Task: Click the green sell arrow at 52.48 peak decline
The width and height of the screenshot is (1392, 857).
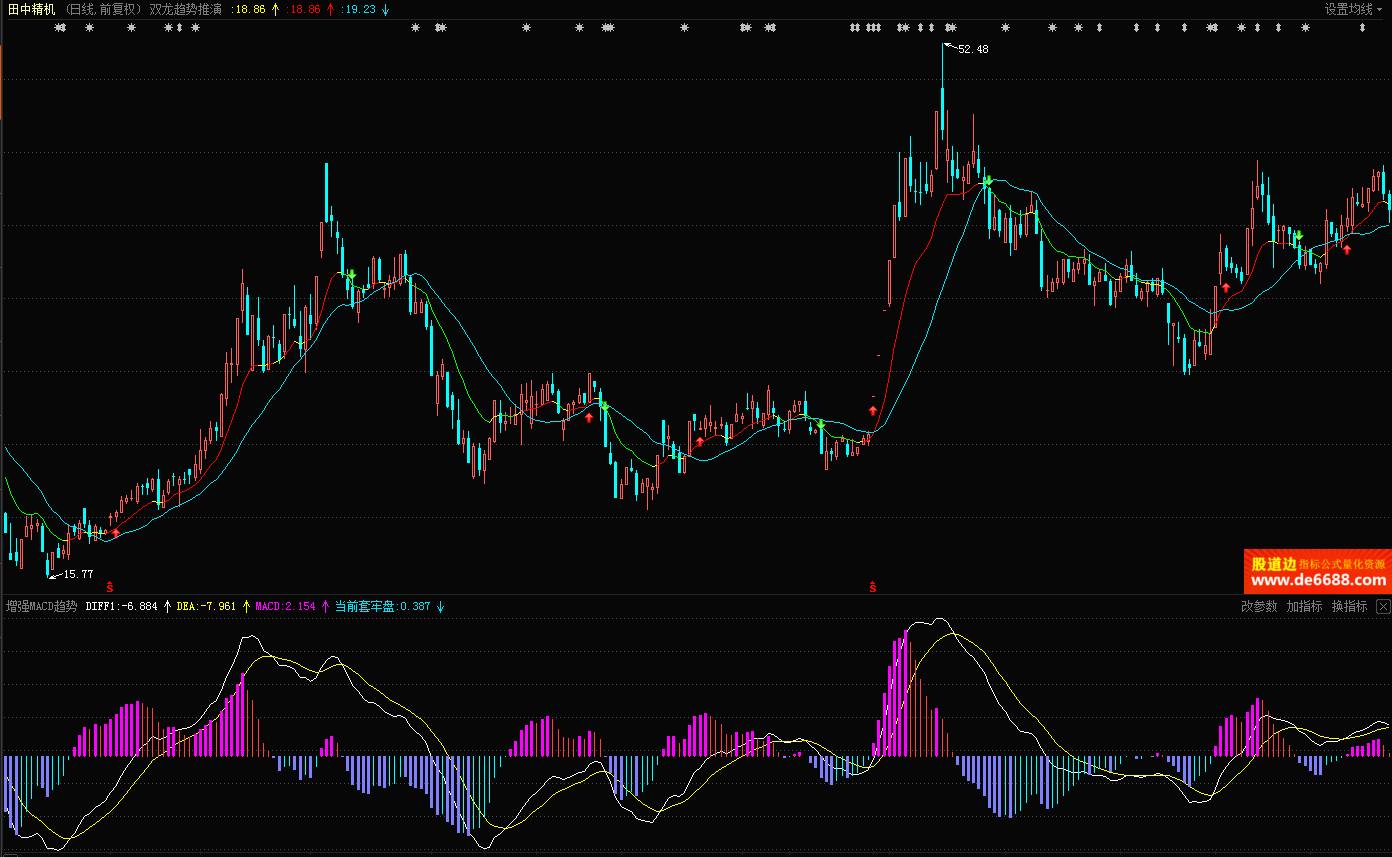Action: (987, 182)
